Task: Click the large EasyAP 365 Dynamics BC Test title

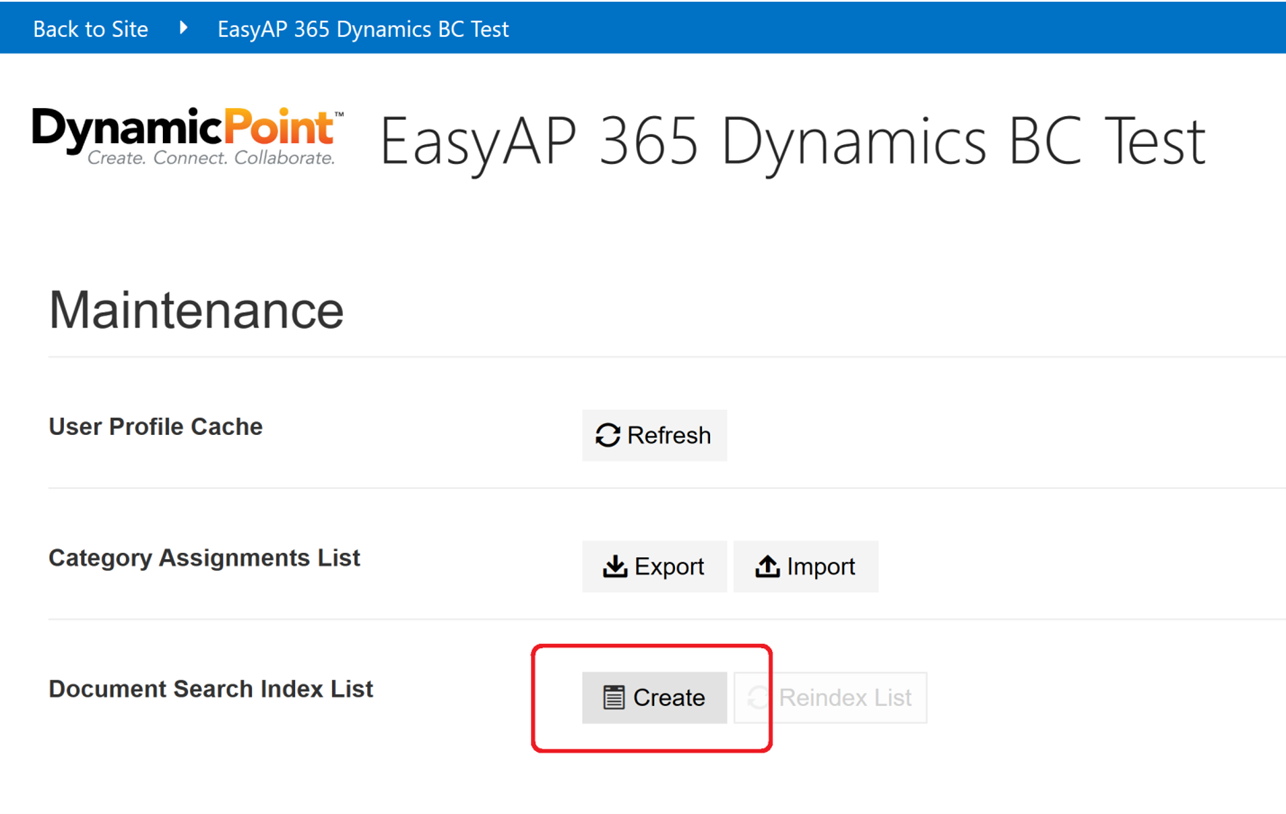Action: (793, 140)
